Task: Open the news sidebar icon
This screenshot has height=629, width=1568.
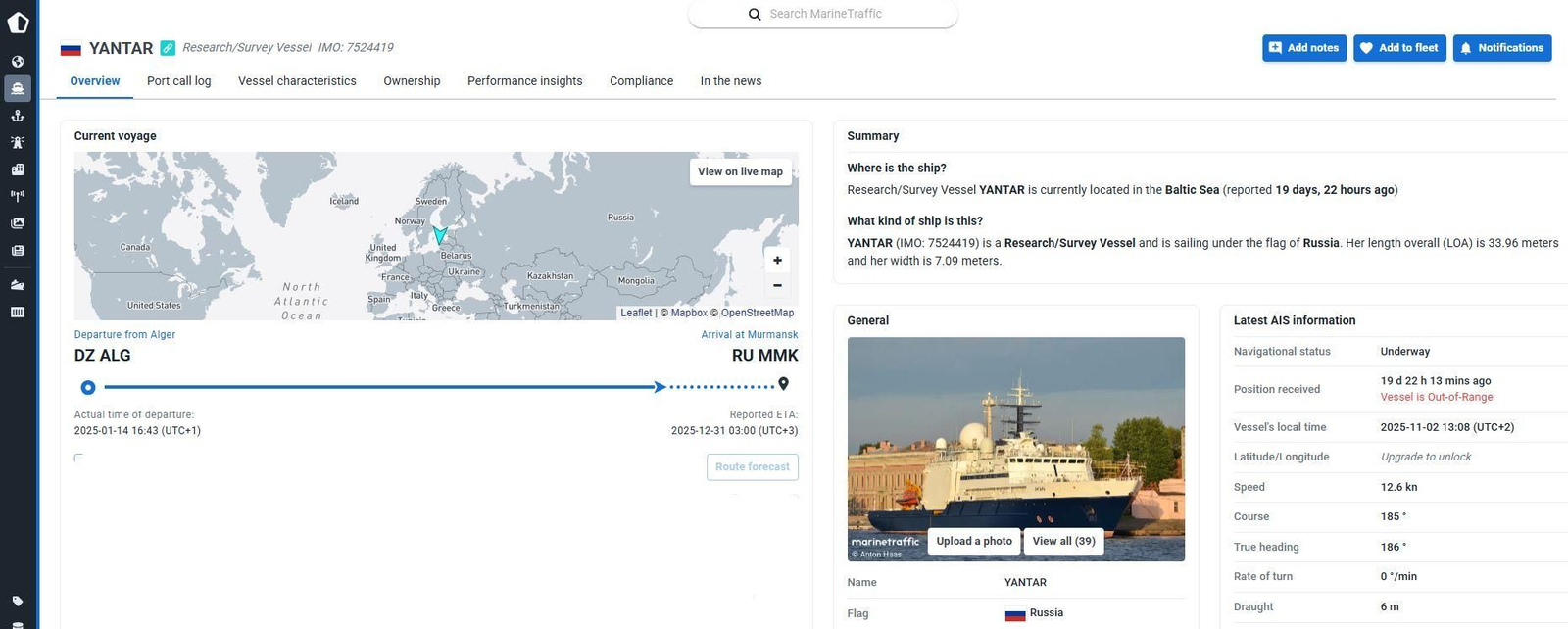Action: (18, 251)
